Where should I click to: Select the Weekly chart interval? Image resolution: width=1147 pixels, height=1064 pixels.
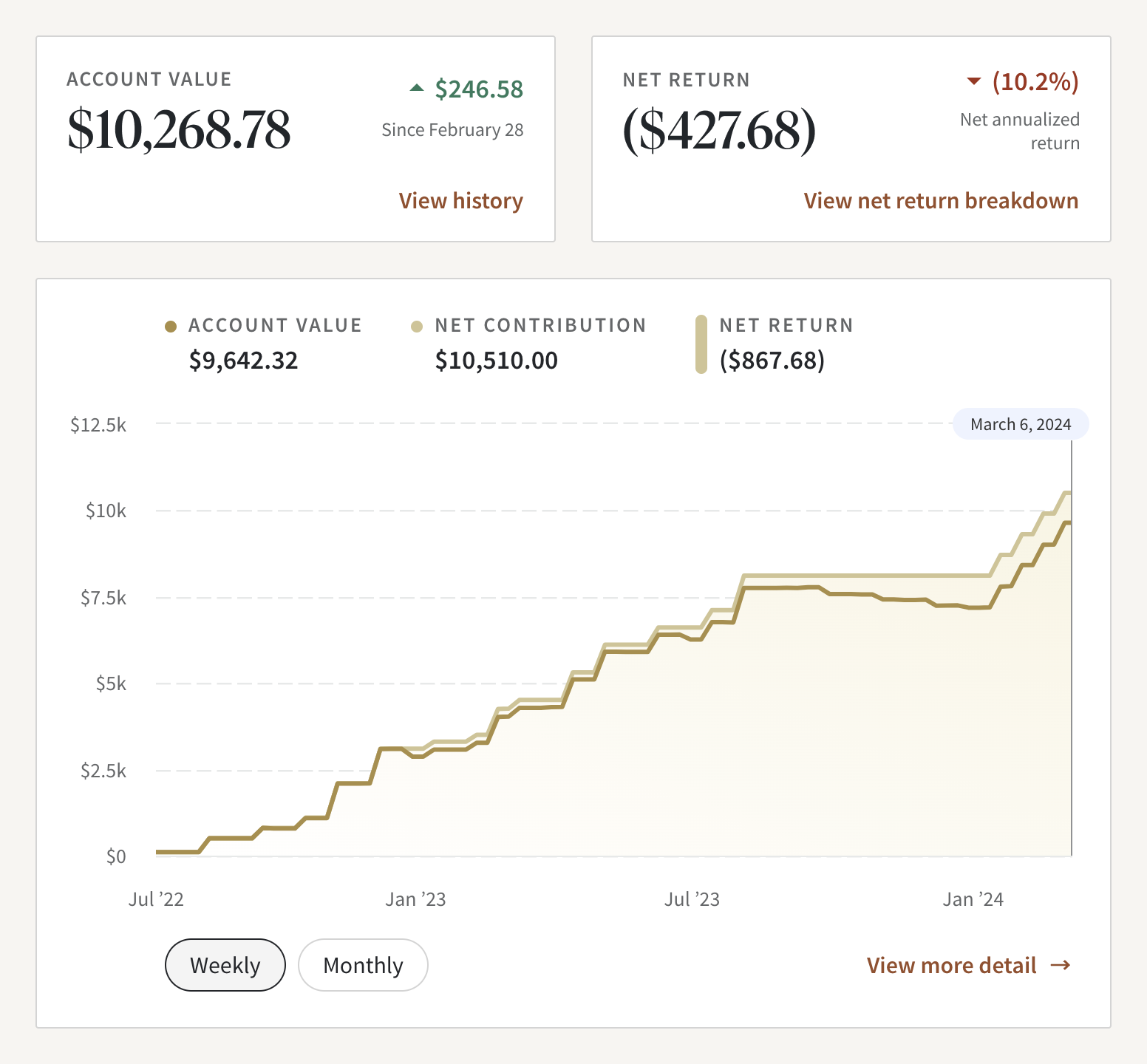pyautogui.click(x=225, y=965)
